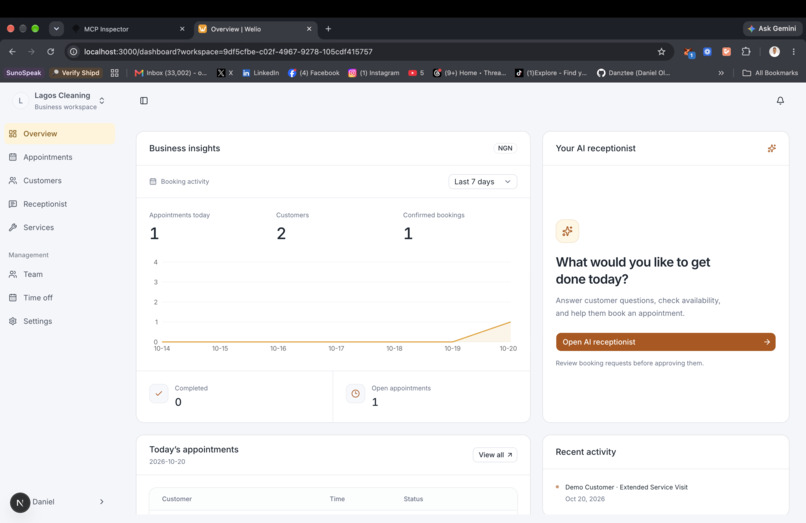Go to the Services page

tap(60, 227)
